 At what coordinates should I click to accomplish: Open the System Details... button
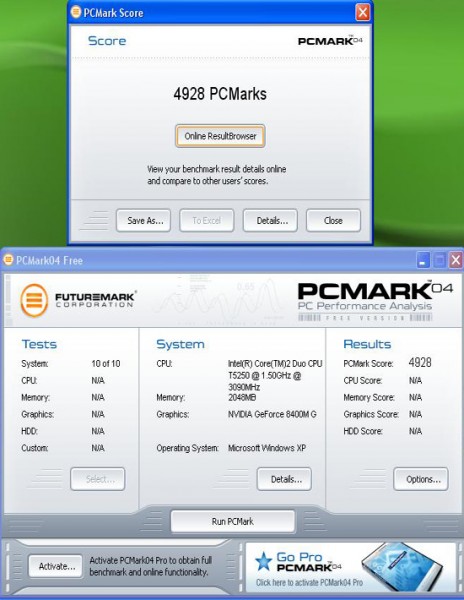284,479
